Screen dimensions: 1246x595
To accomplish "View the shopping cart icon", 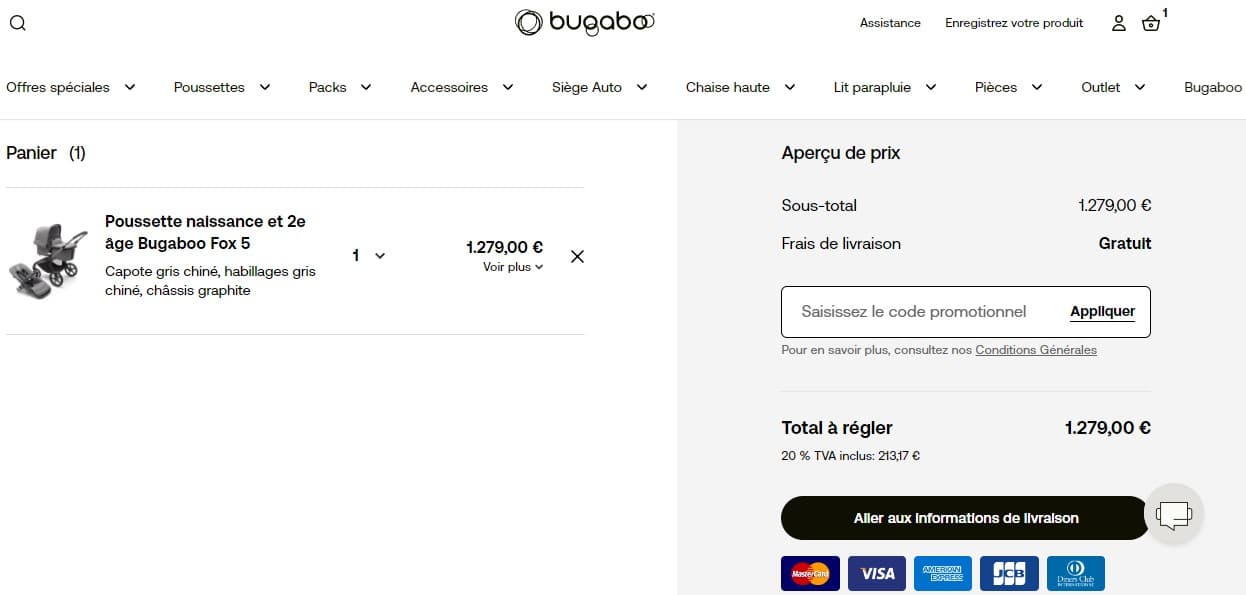I will pos(1150,24).
